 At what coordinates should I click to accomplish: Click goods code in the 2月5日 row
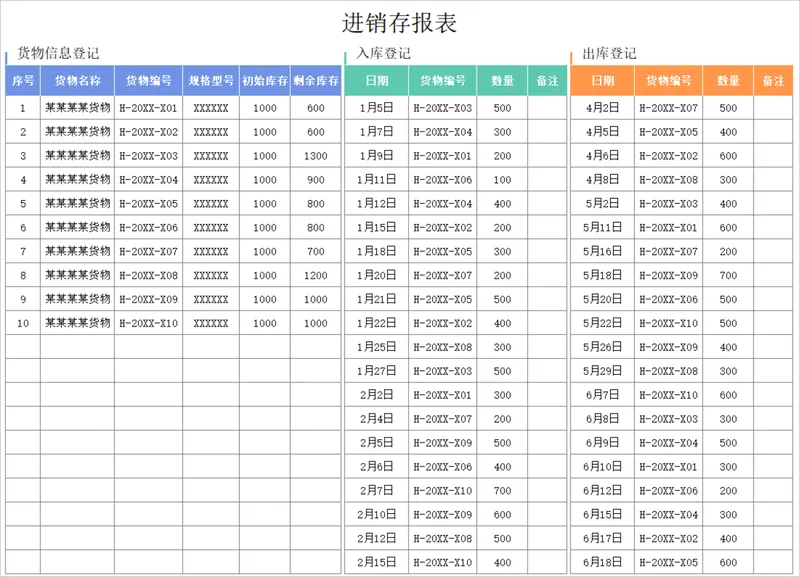click(442, 443)
